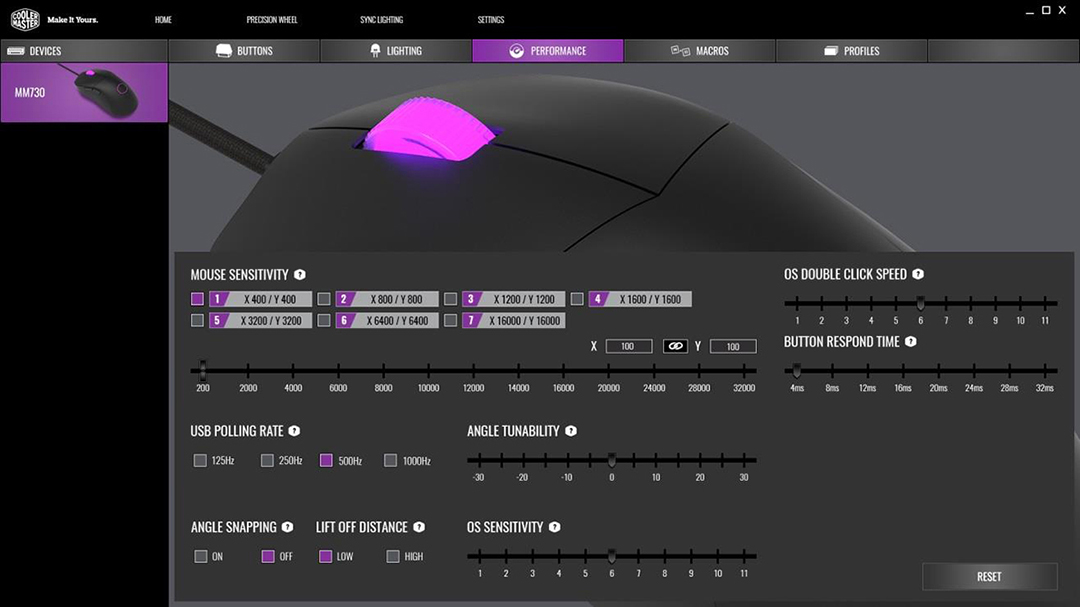
Task: Open Mouse Sensitivity help question mark
Action: pos(300,275)
